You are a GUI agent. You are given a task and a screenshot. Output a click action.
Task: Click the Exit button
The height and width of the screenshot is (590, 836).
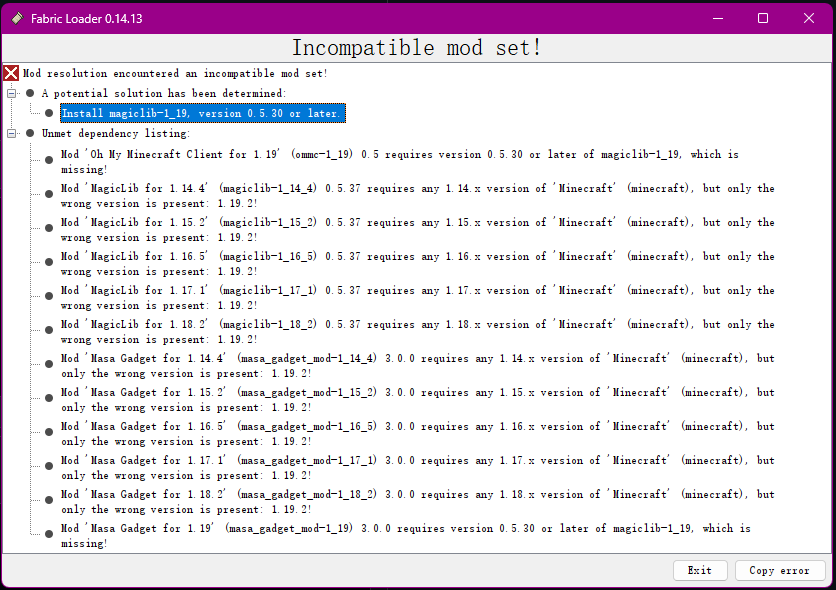[x=700, y=570]
